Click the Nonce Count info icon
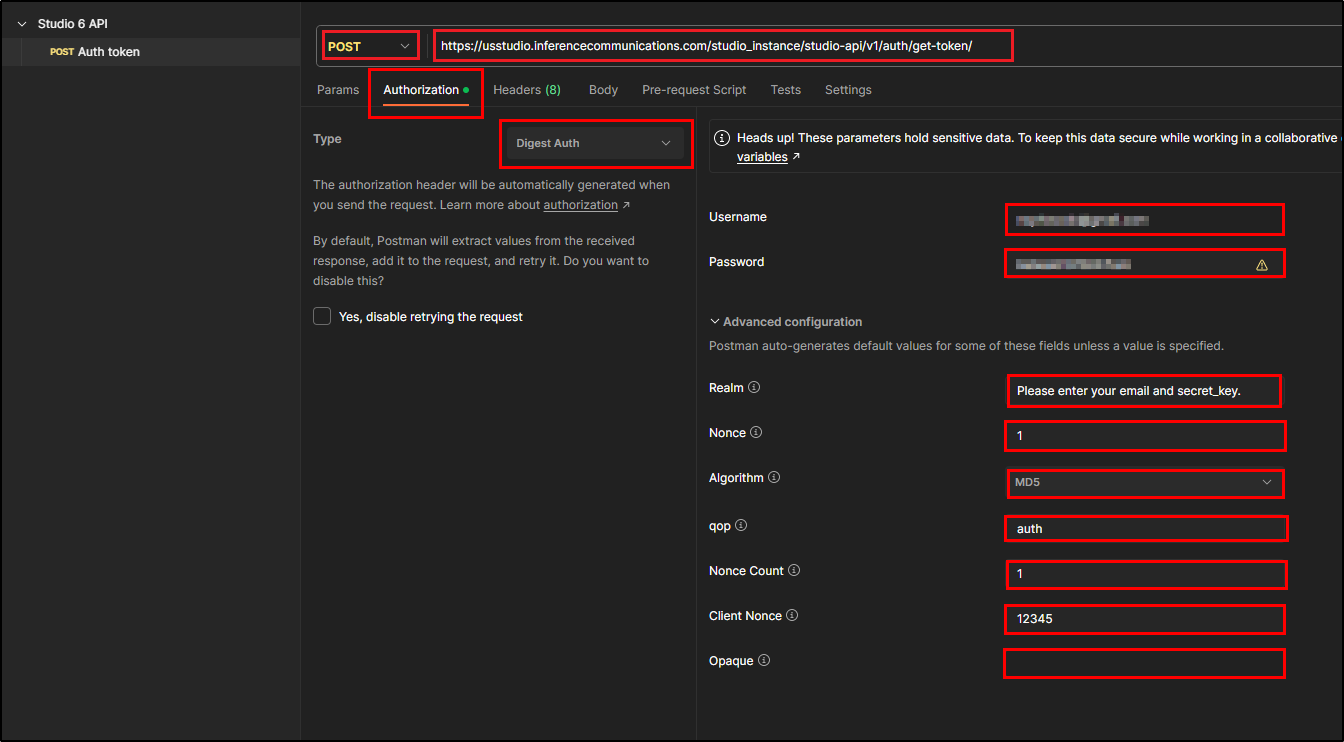Screen dimensions: 1344x742 [x=794, y=571]
